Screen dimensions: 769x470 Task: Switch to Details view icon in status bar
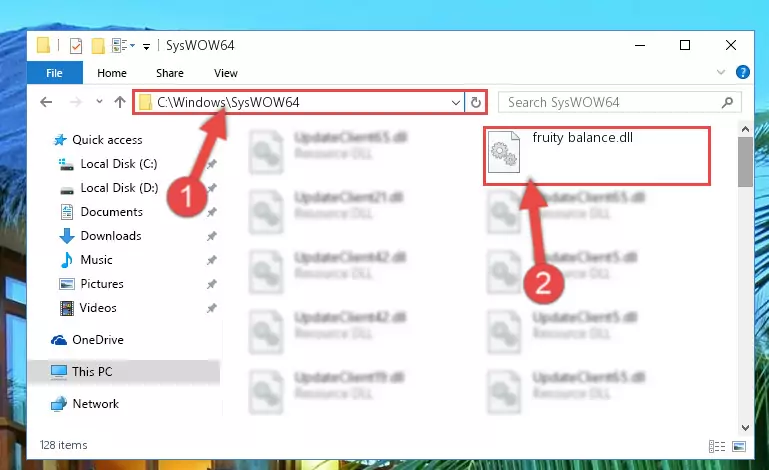[x=717, y=446]
